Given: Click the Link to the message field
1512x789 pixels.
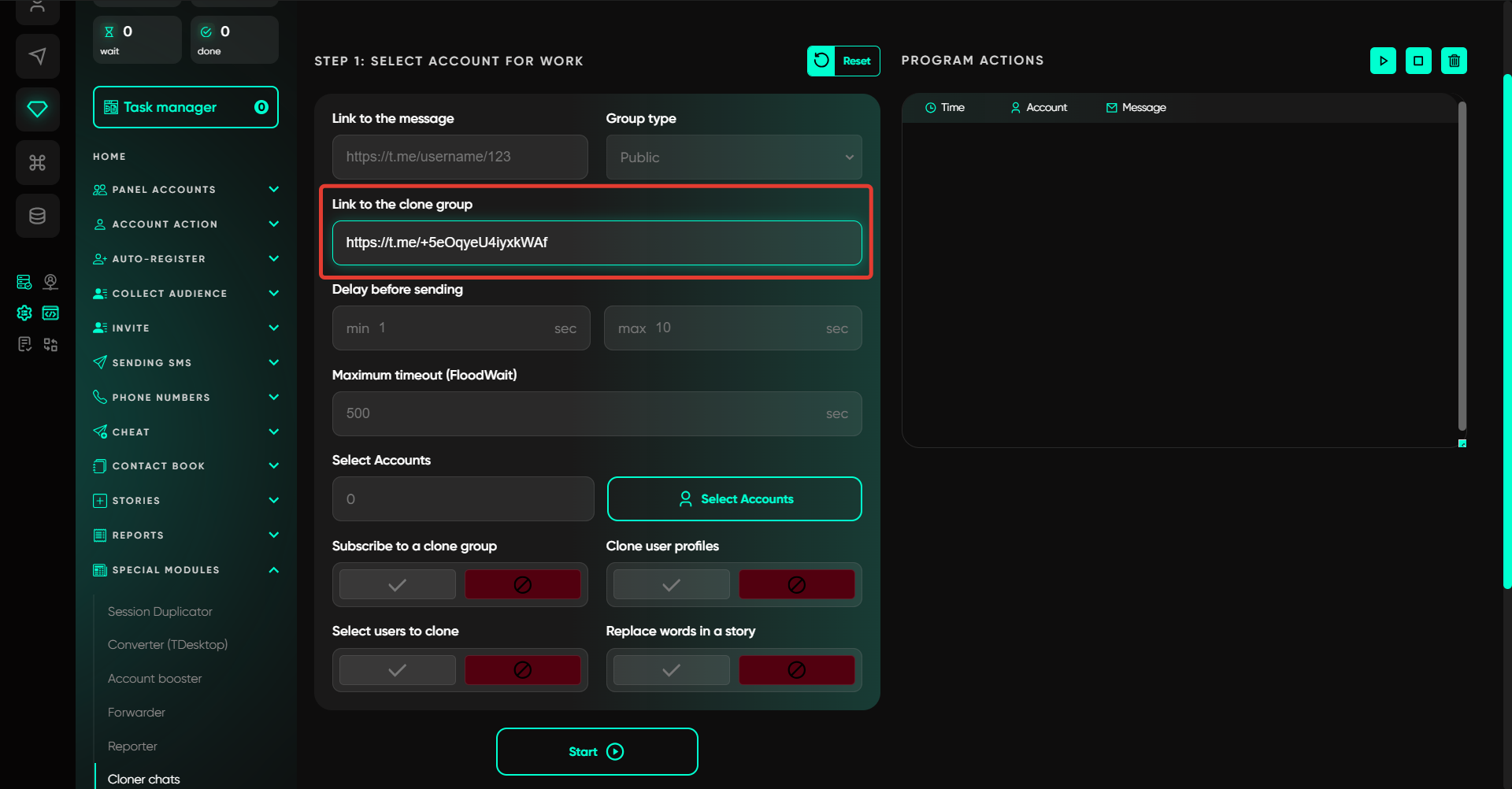Looking at the screenshot, I should tap(460, 157).
